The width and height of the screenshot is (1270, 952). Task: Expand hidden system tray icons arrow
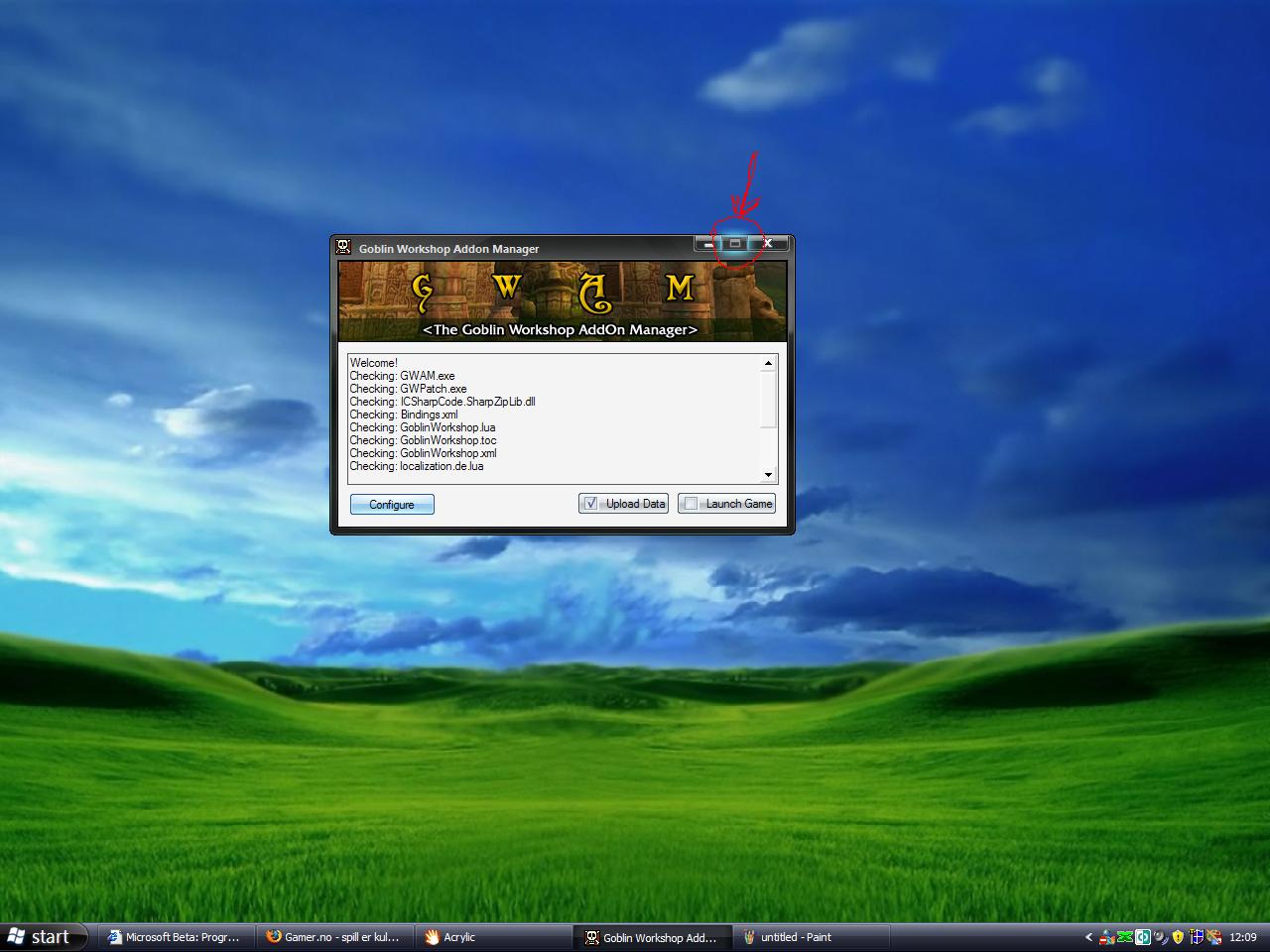tap(1088, 937)
